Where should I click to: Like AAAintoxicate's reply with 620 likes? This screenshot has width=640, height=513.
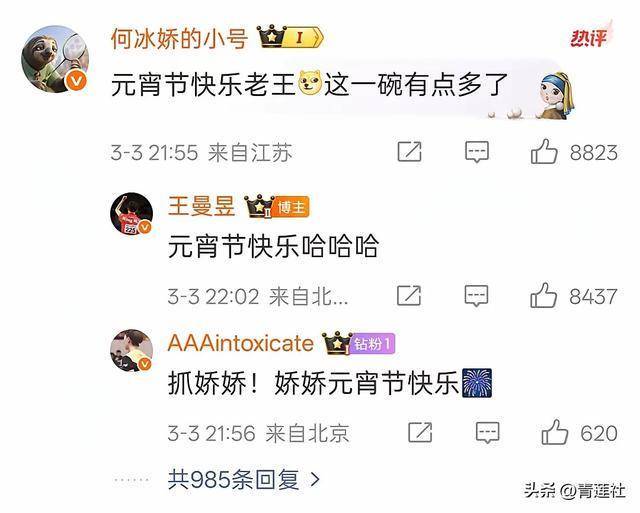coord(555,432)
